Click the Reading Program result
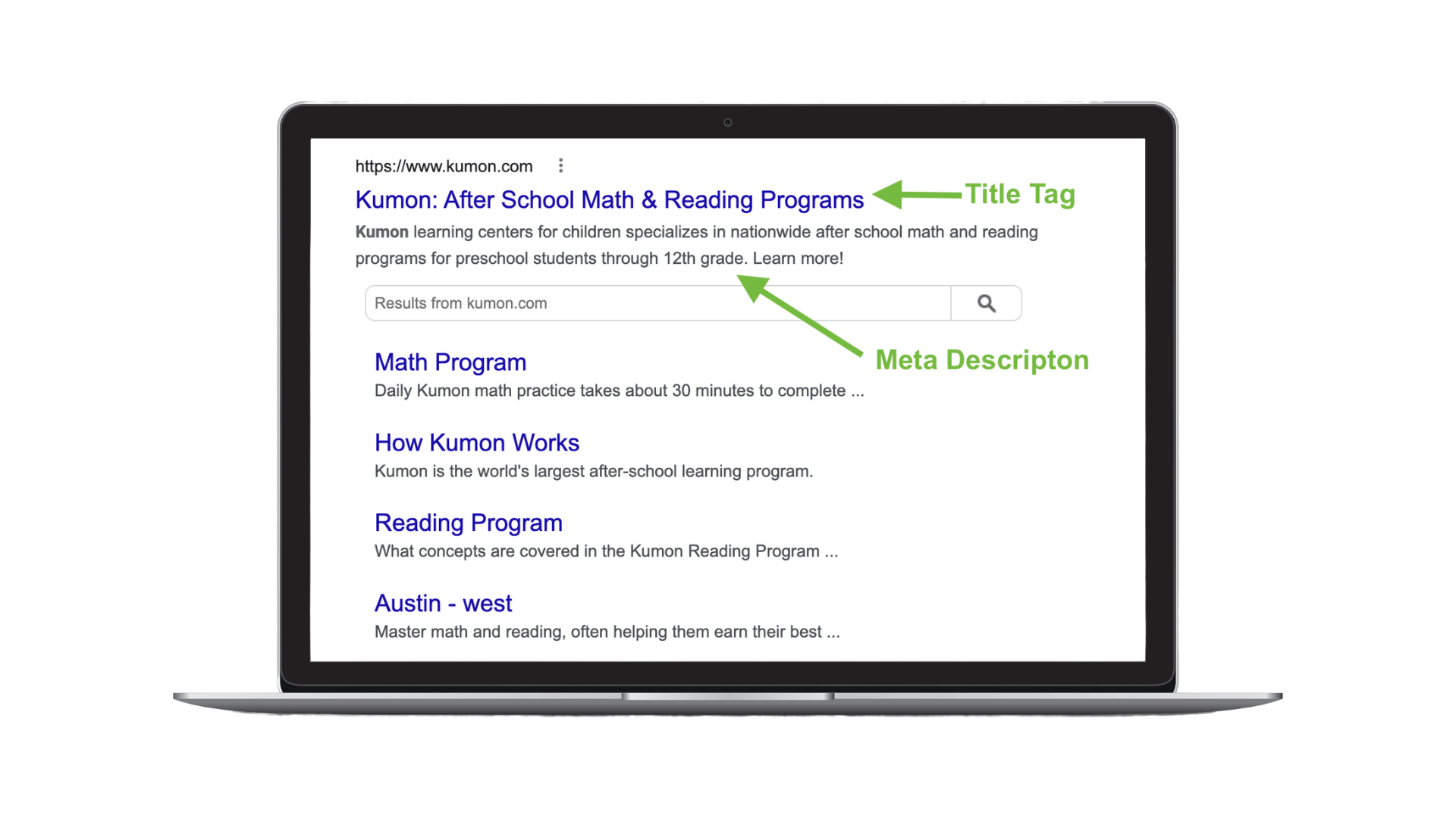 pos(468,521)
